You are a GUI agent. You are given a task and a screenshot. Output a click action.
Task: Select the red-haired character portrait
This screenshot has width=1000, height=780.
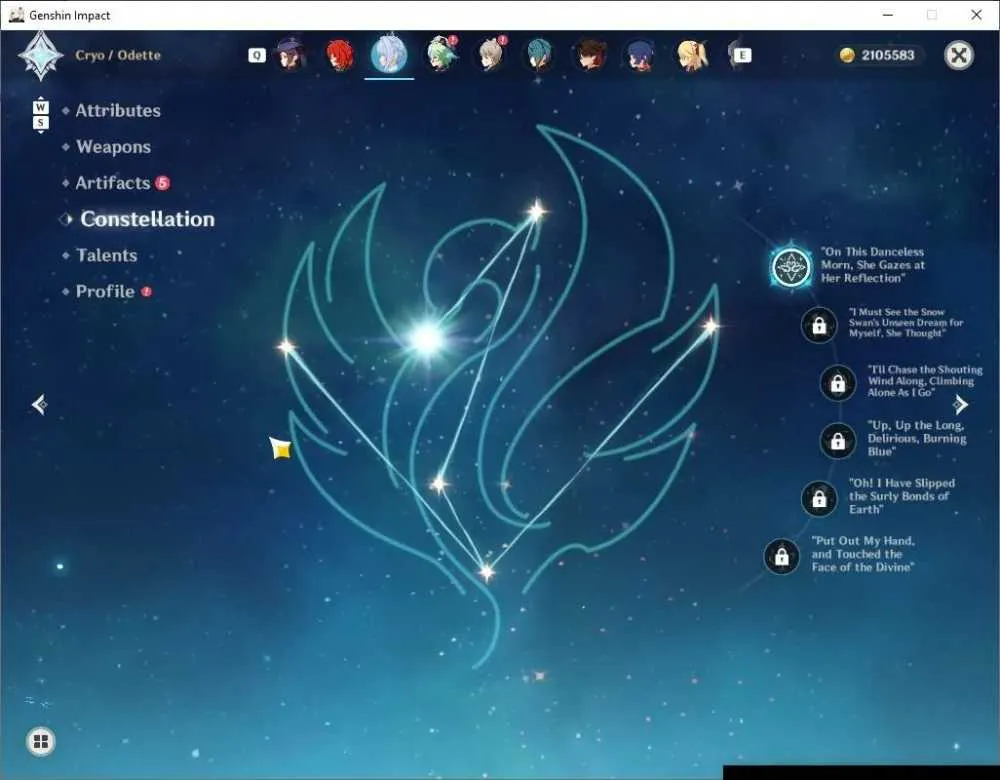tap(339, 55)
